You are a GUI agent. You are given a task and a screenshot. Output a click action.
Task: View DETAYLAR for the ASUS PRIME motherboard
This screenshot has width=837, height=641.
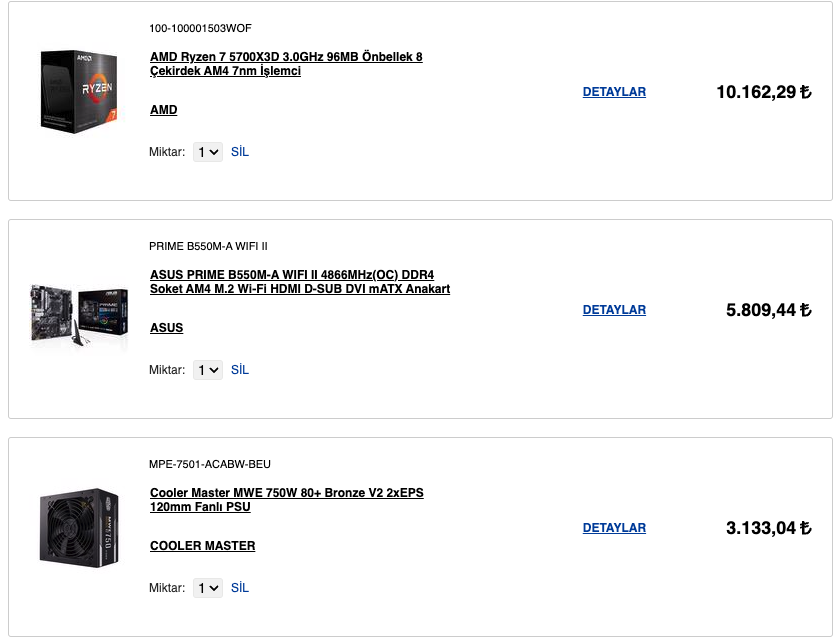[614, 310]
